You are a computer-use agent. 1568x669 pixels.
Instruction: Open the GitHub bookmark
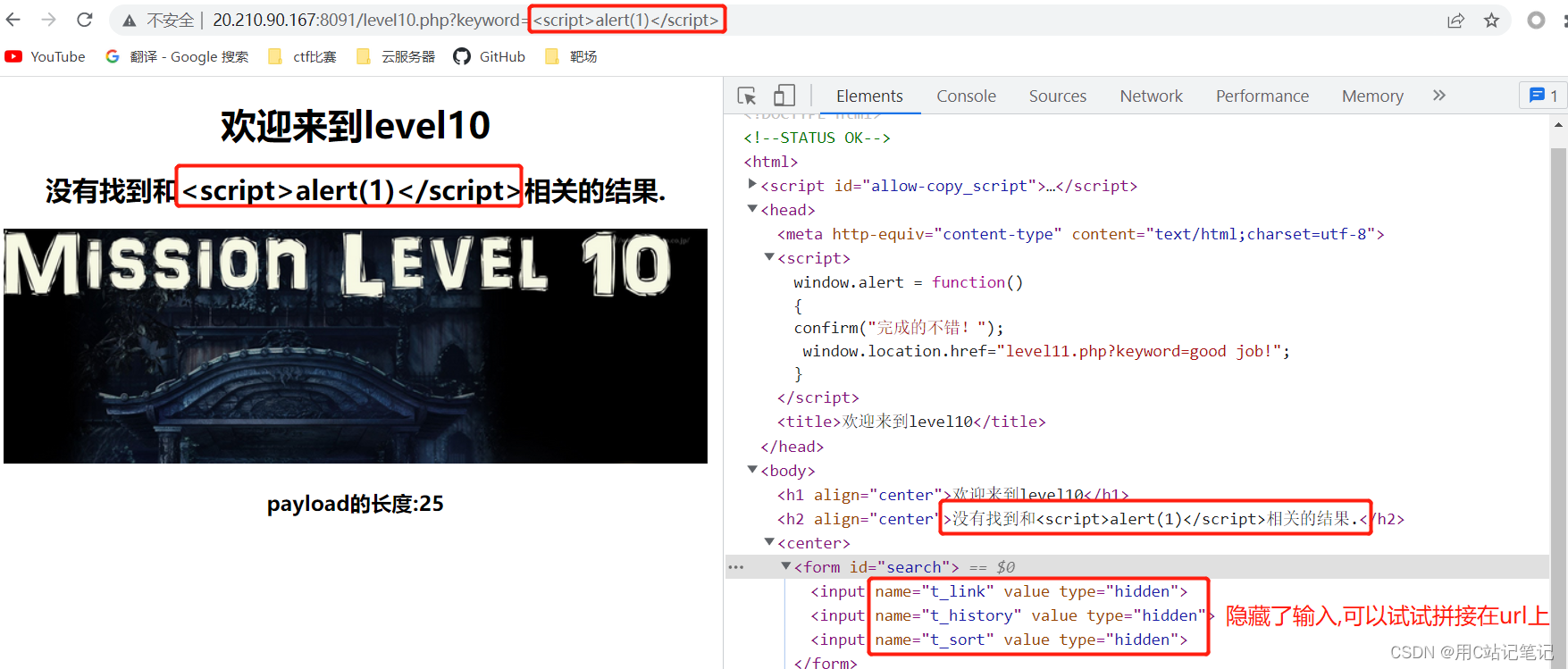coord(489,56)
